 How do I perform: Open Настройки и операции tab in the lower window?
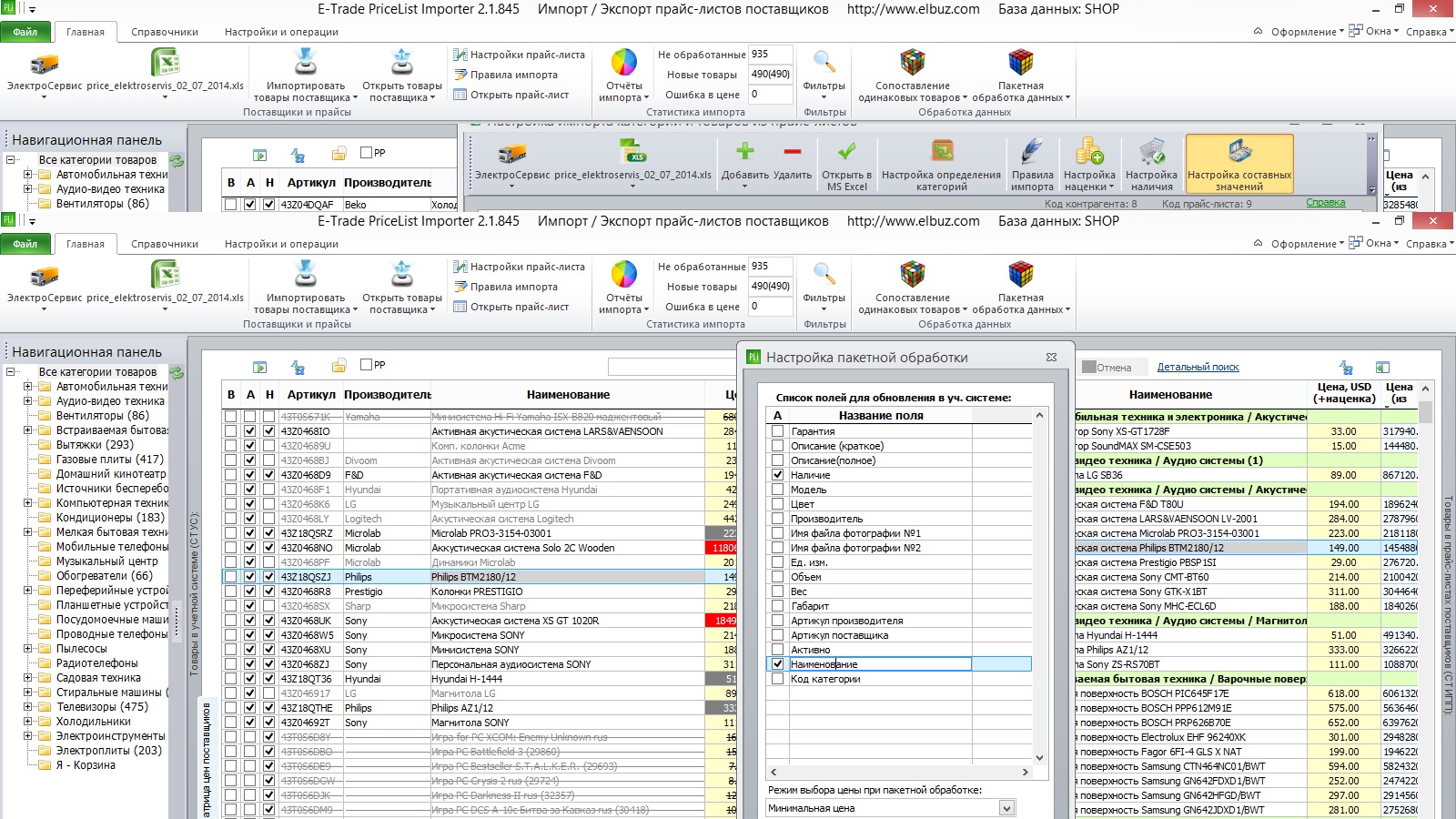[281, 244]
